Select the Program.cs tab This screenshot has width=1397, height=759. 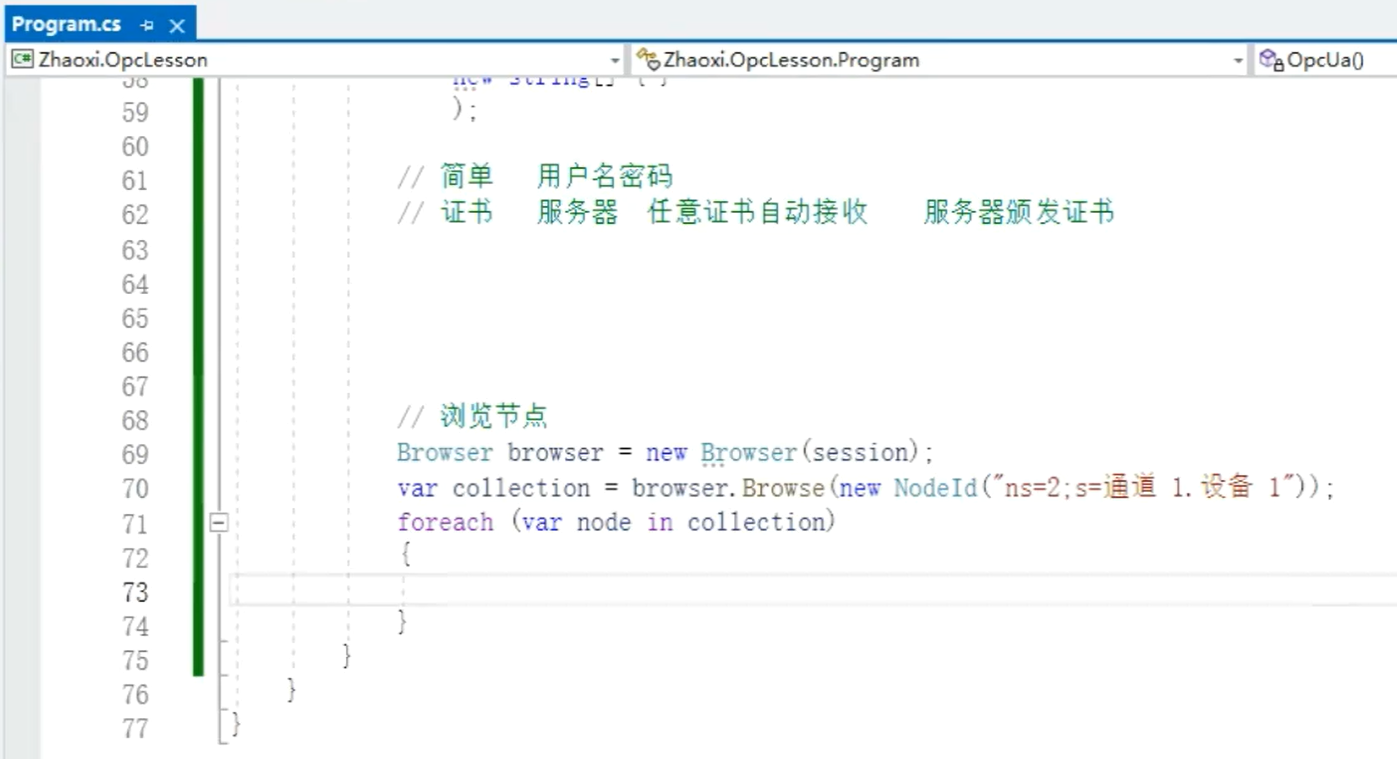[66, 25]
